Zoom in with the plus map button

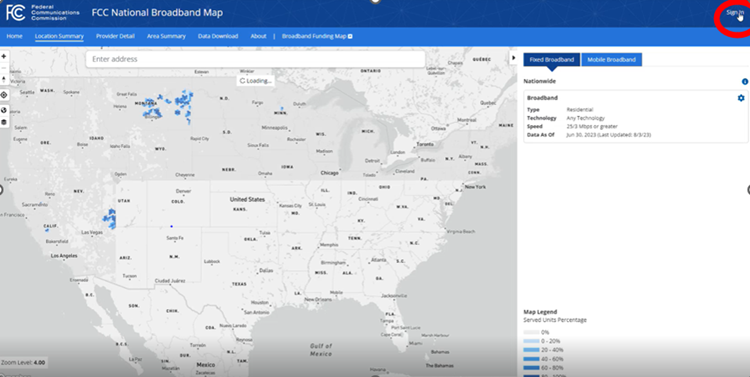pos(4,56)
